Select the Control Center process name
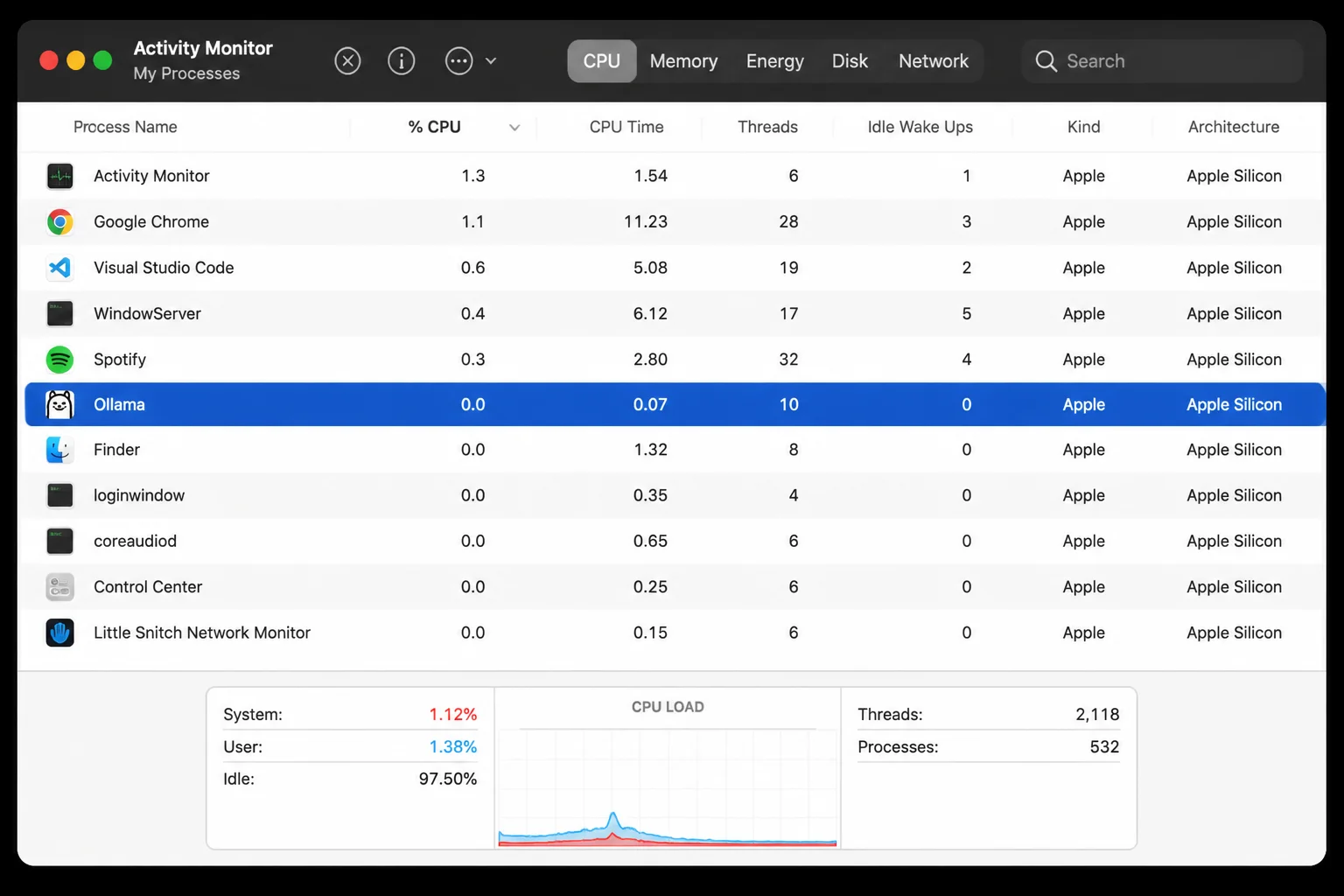This screenshot has width=1344, height=896. pyautogui.click(x=148, y=587)
